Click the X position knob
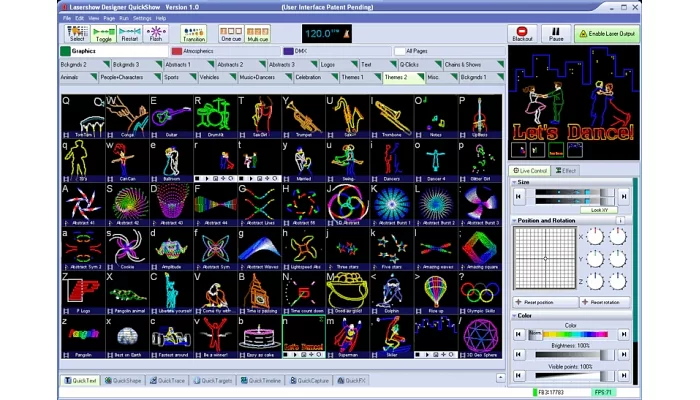This screenshot has width=700, height=400. pos(595,237)
